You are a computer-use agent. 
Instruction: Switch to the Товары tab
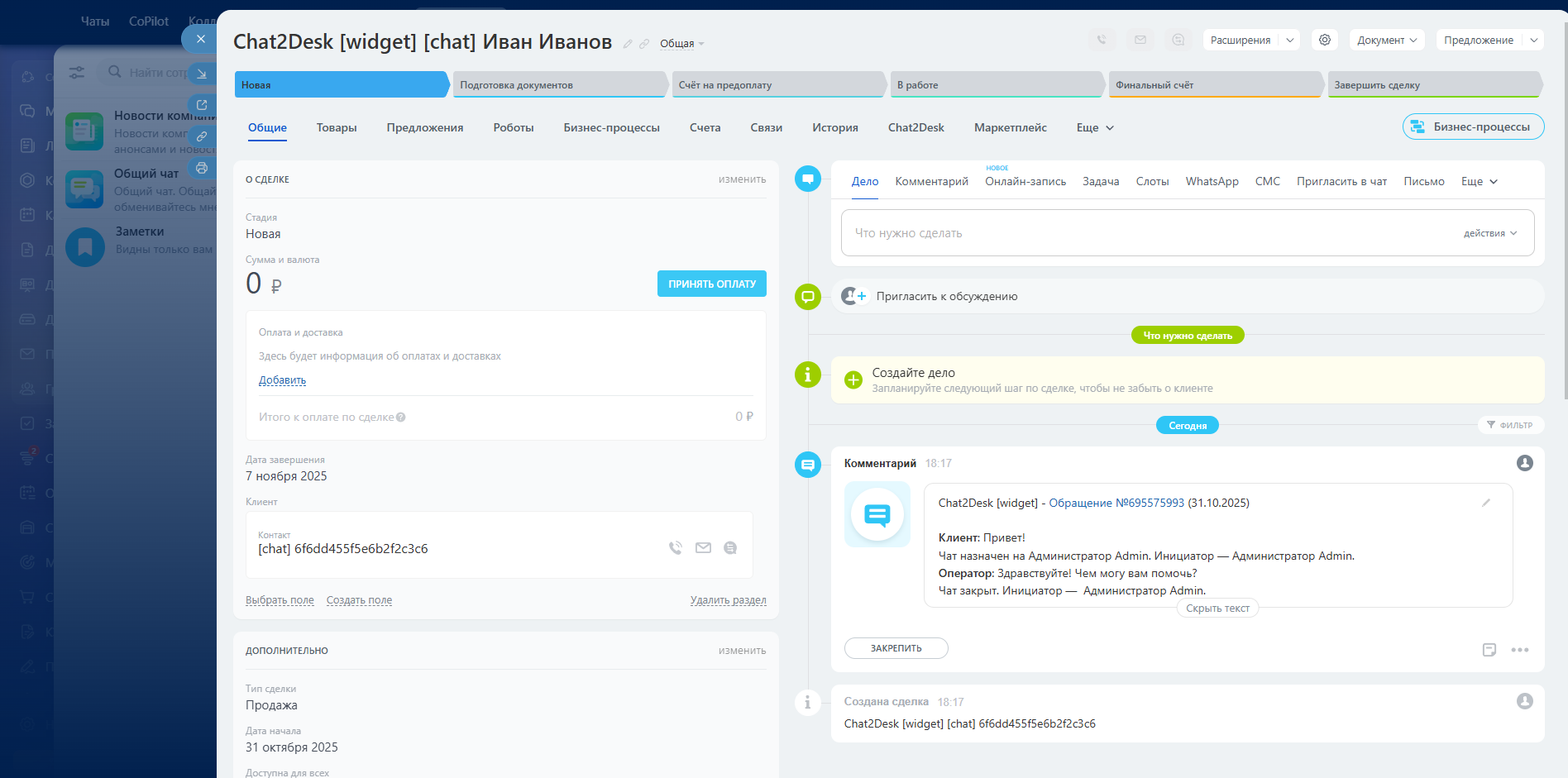coord(337,128)
